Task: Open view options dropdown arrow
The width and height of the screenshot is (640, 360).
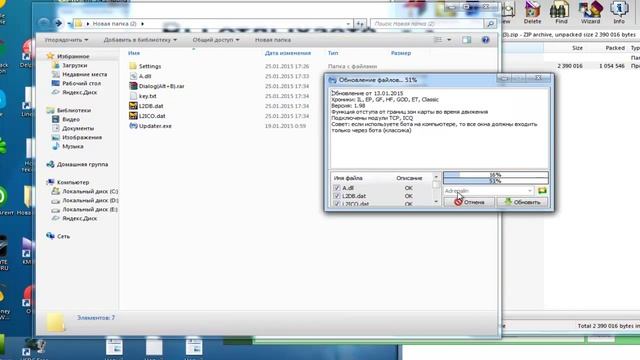Action: click(x=449, y=40)
